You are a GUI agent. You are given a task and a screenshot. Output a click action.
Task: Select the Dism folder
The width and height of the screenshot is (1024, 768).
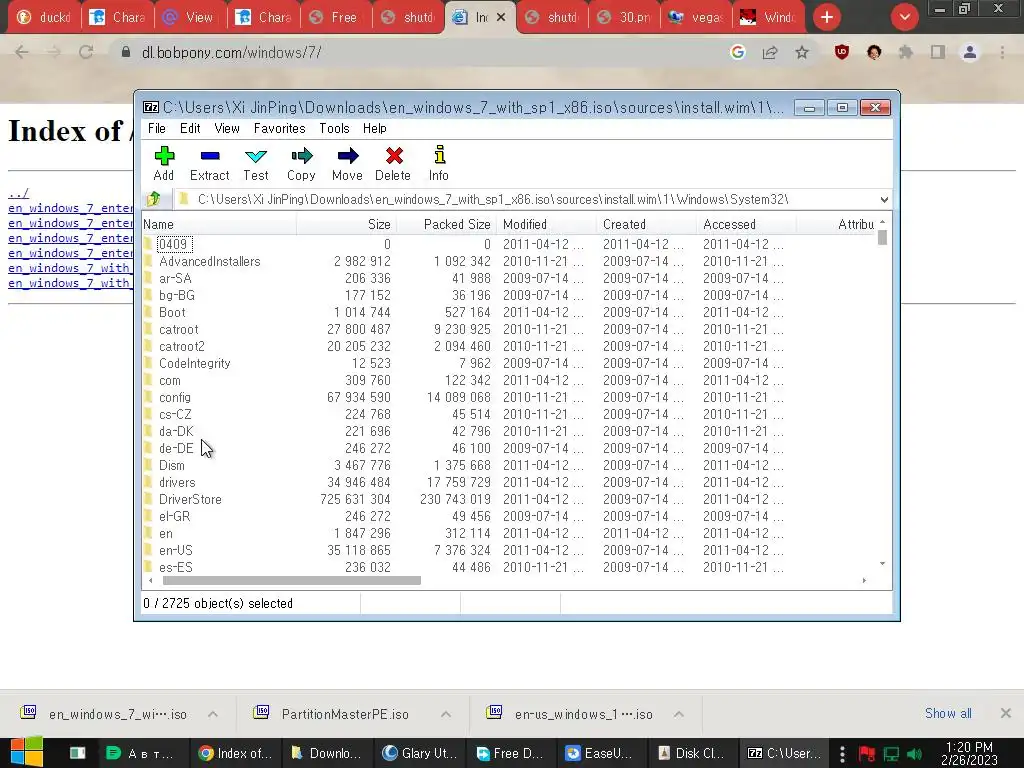[x=172, y=465]
